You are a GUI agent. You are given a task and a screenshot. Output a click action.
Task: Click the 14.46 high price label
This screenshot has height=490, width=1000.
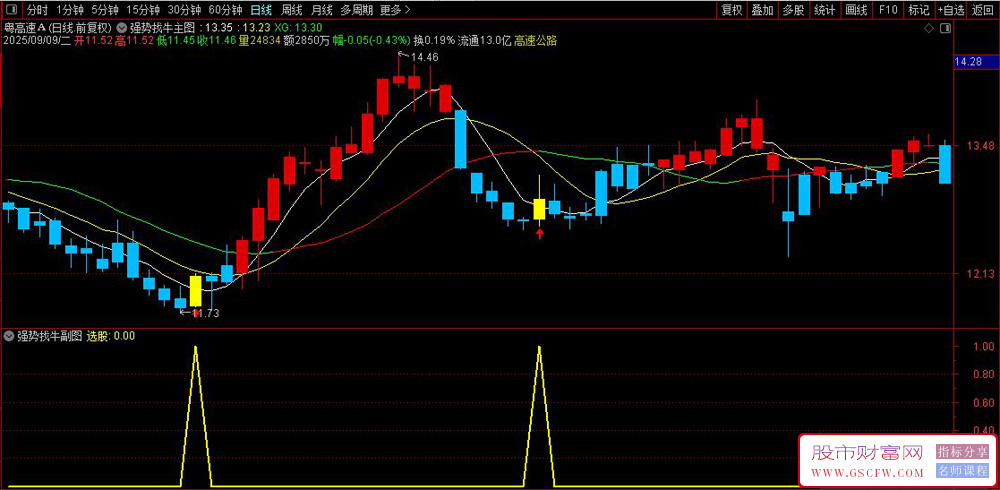pyautogui.click(x=425, y=57)
